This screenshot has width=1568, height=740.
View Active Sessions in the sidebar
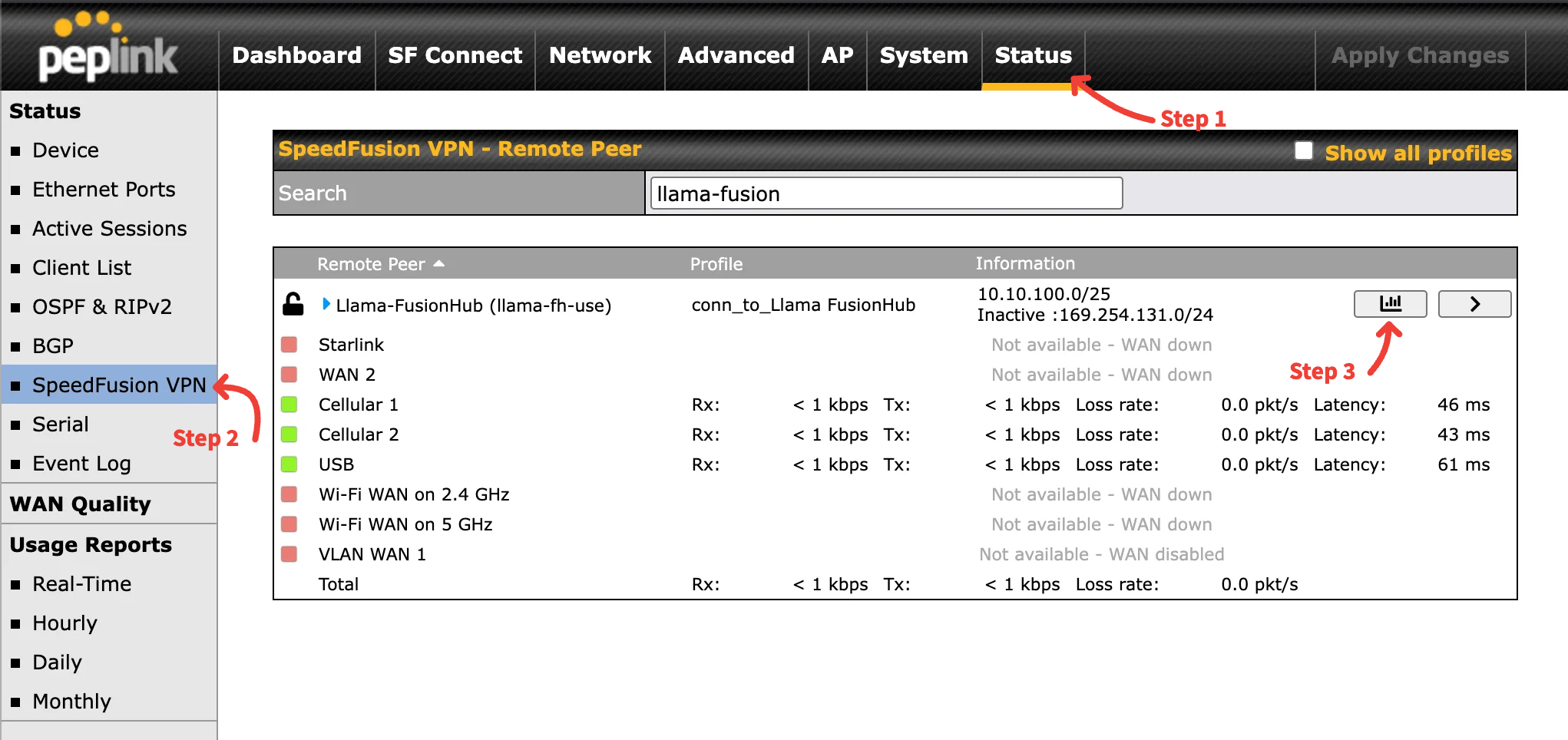109,229
